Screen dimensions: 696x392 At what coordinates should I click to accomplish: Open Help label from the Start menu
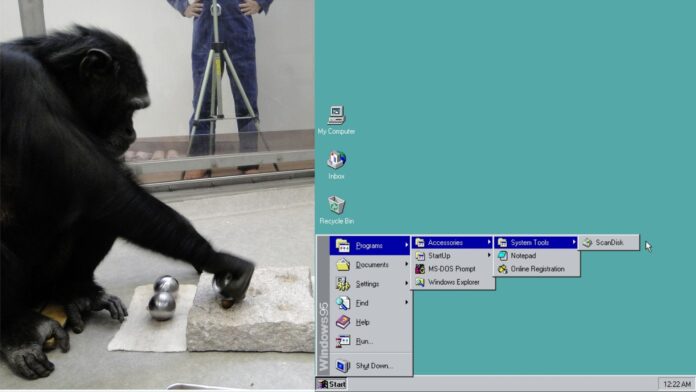pos(362,322)
